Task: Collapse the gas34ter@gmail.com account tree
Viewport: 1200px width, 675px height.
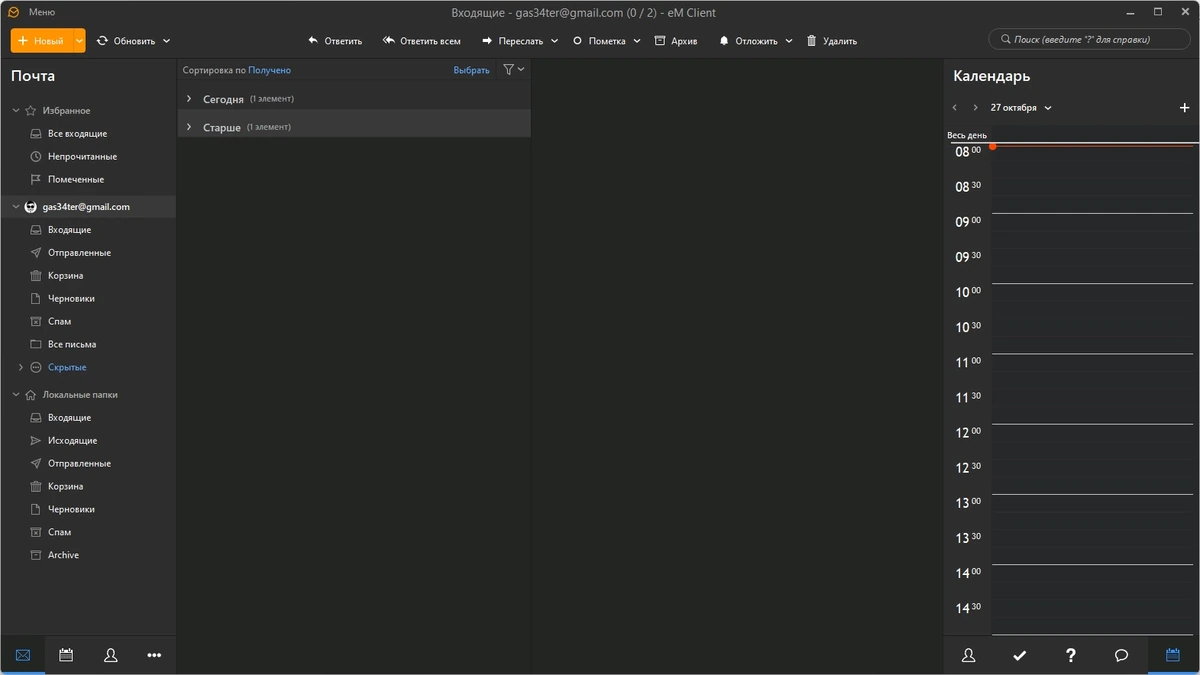Action: 16,207
